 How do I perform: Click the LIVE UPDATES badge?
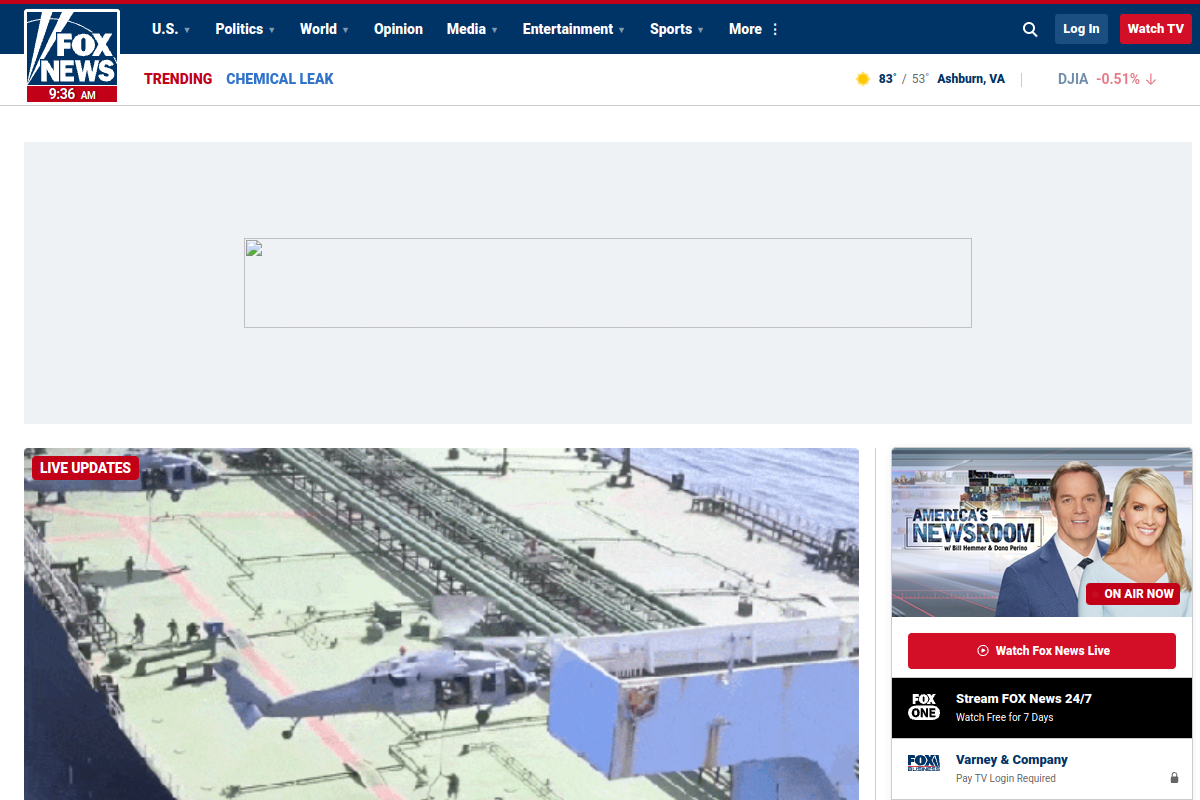[x=85, y=467]
